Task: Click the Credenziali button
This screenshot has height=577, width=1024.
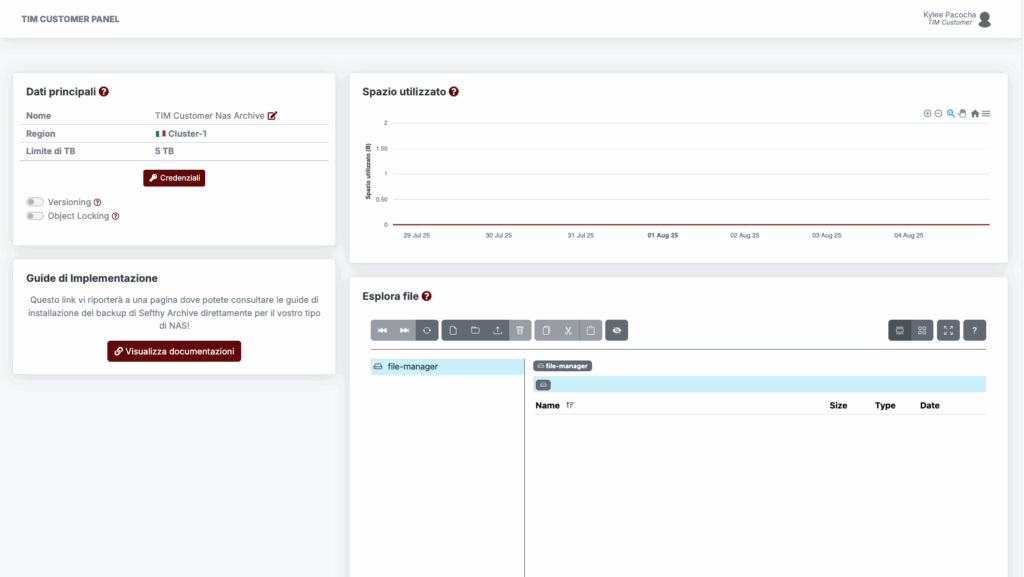Action: pyautogui.click(x=174, y=178)
